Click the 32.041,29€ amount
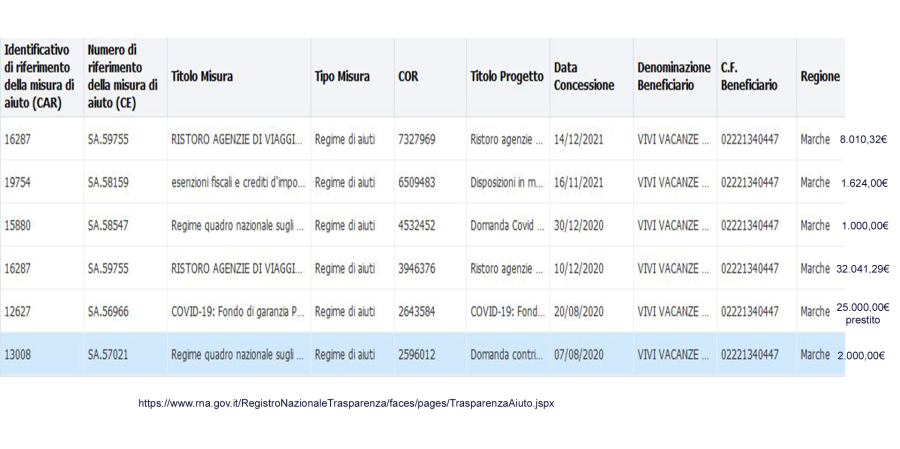 [862, 268]
